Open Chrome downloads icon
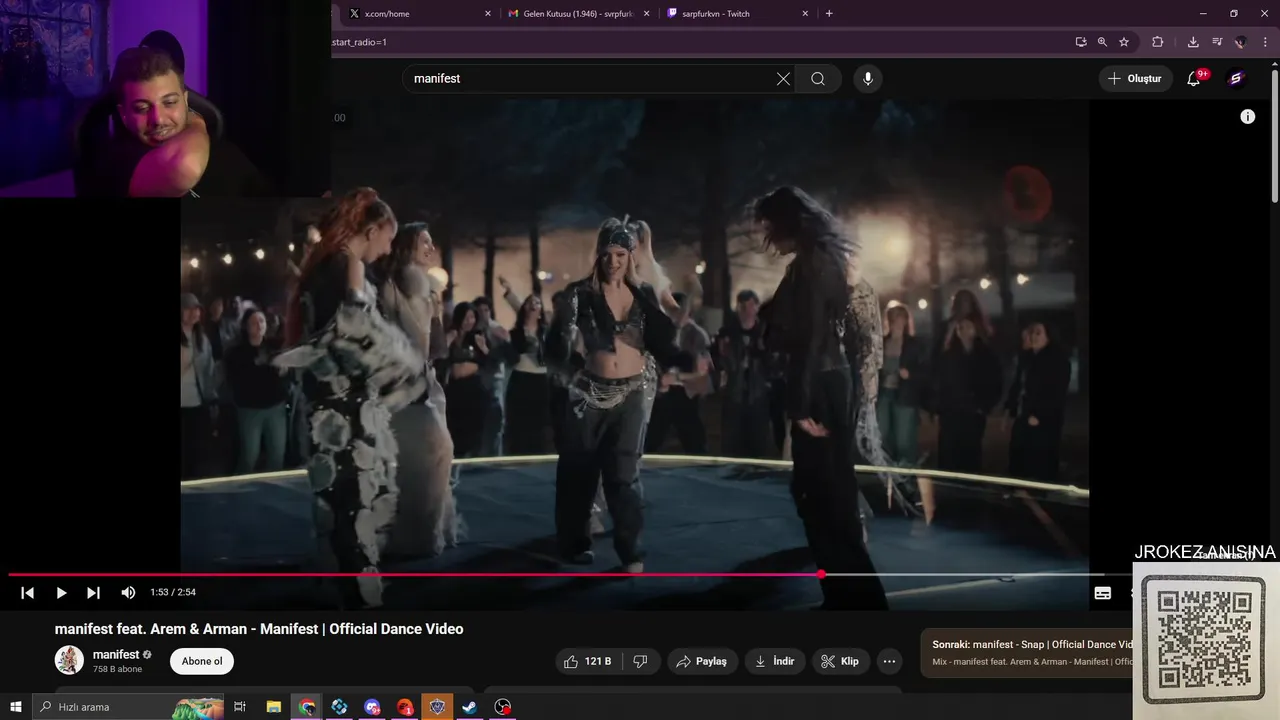 pos(1193,42)
